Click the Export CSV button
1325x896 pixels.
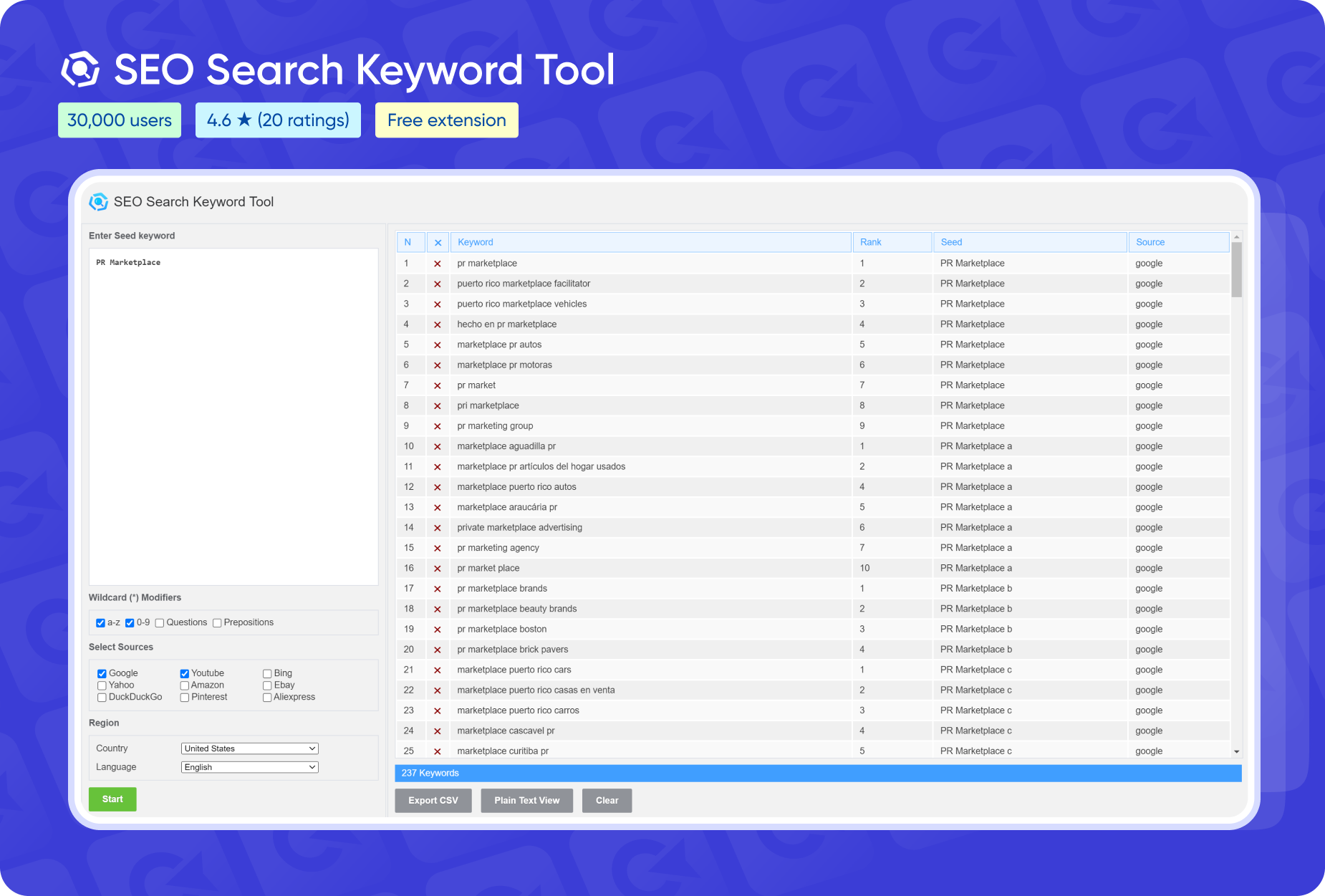pyautogui.click(x=433, y=800)
